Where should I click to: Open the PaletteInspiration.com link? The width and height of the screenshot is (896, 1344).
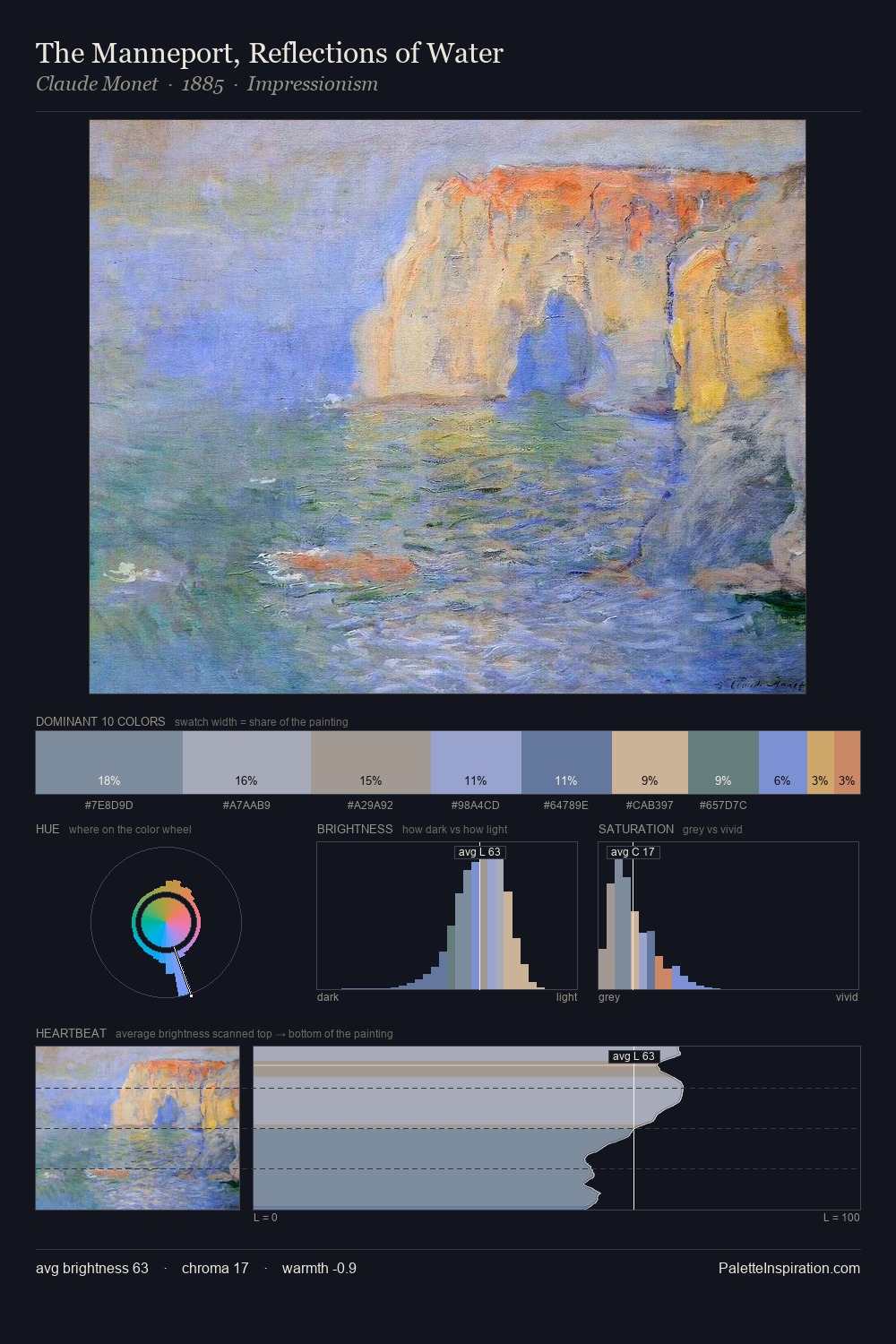point(789,1268)
